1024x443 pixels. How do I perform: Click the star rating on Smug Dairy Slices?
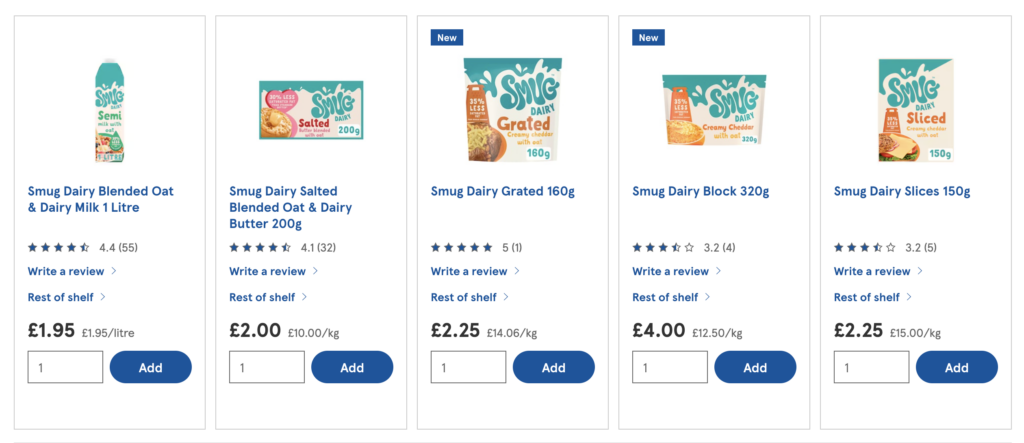point(865,247)
